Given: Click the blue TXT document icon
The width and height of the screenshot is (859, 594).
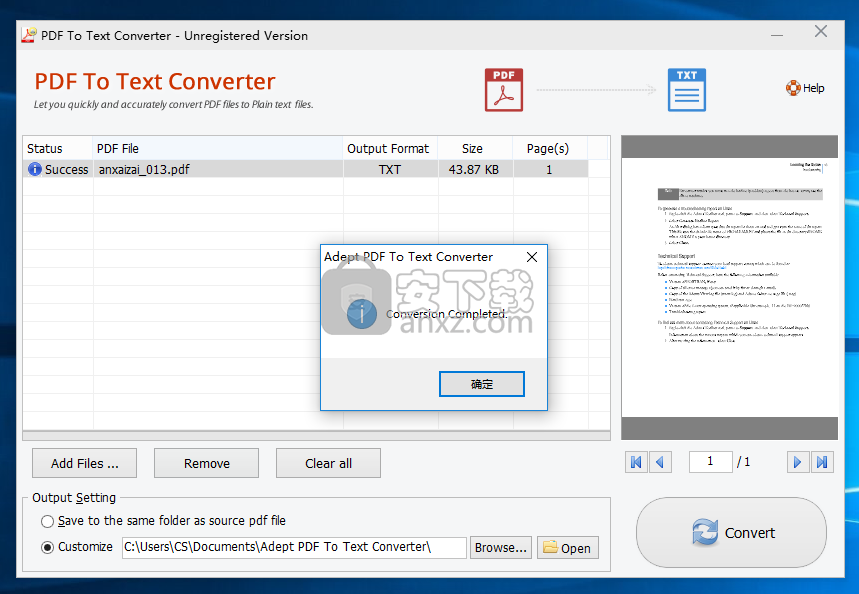Looking at the screenshot, I should click(686, 90).
